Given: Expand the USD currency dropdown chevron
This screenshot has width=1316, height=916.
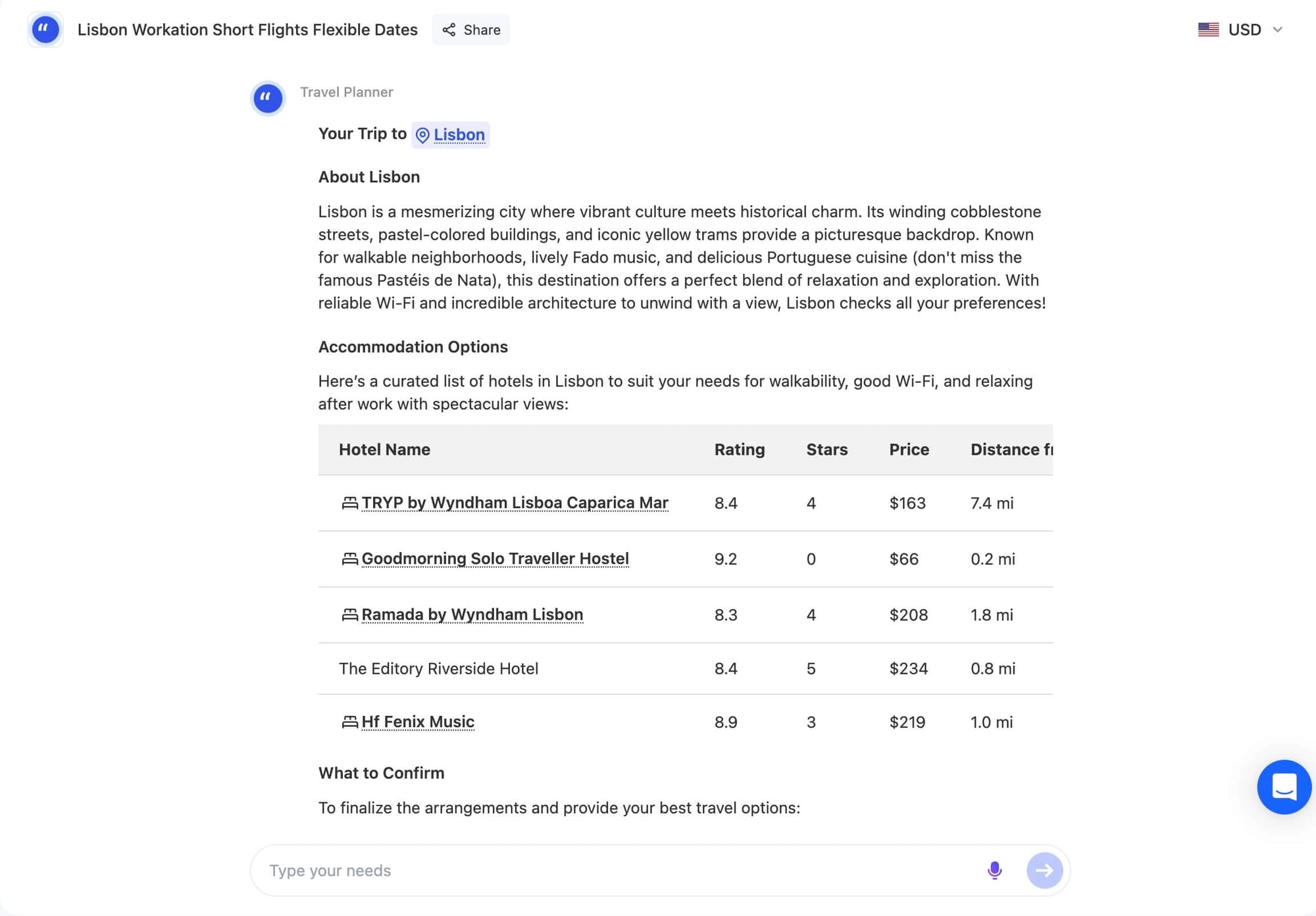Looking at the screenshot, I should (1277, 30).
